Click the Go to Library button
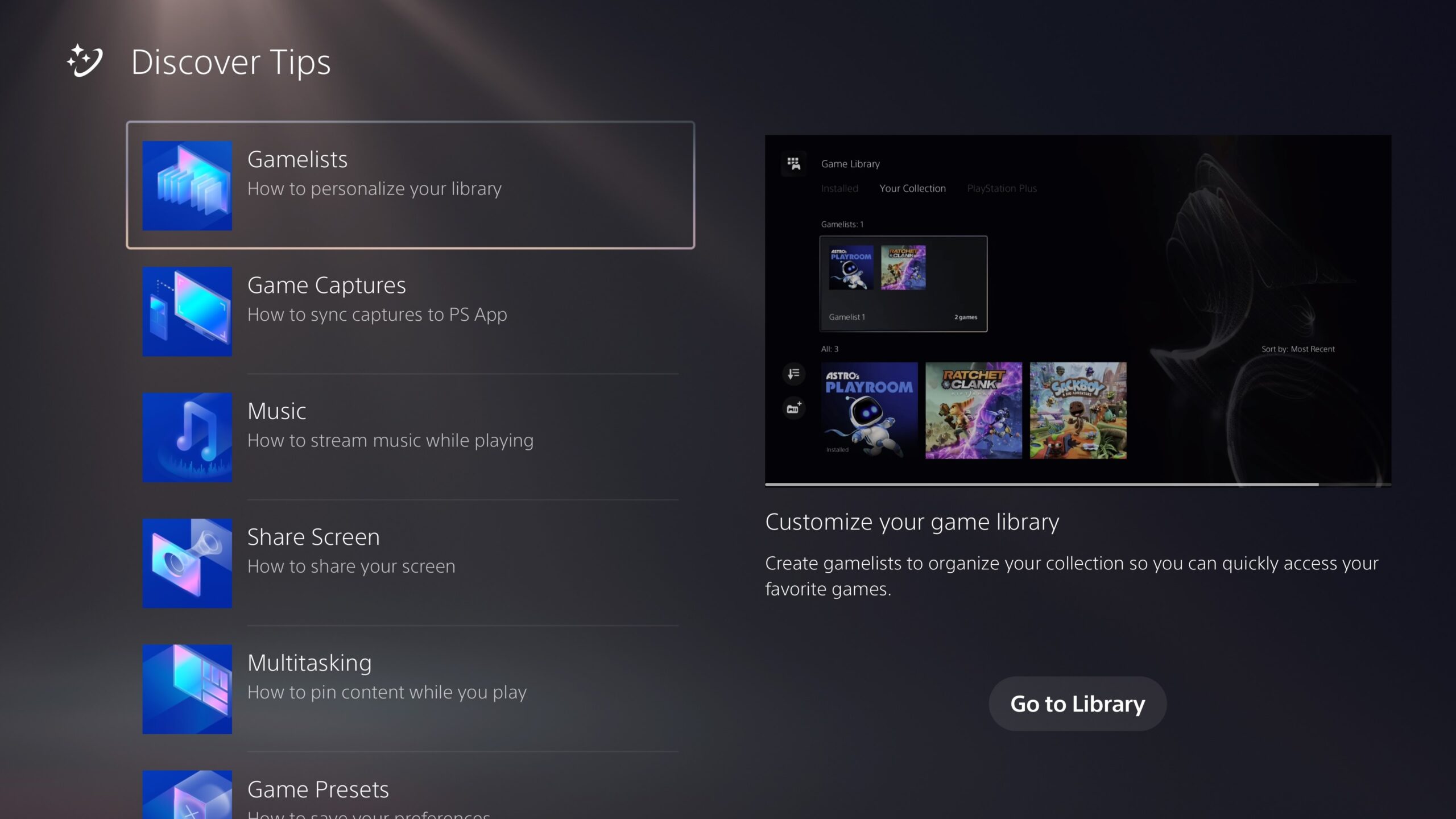The height and width of the screenshot is (819, 1456). pos(1077,703)
